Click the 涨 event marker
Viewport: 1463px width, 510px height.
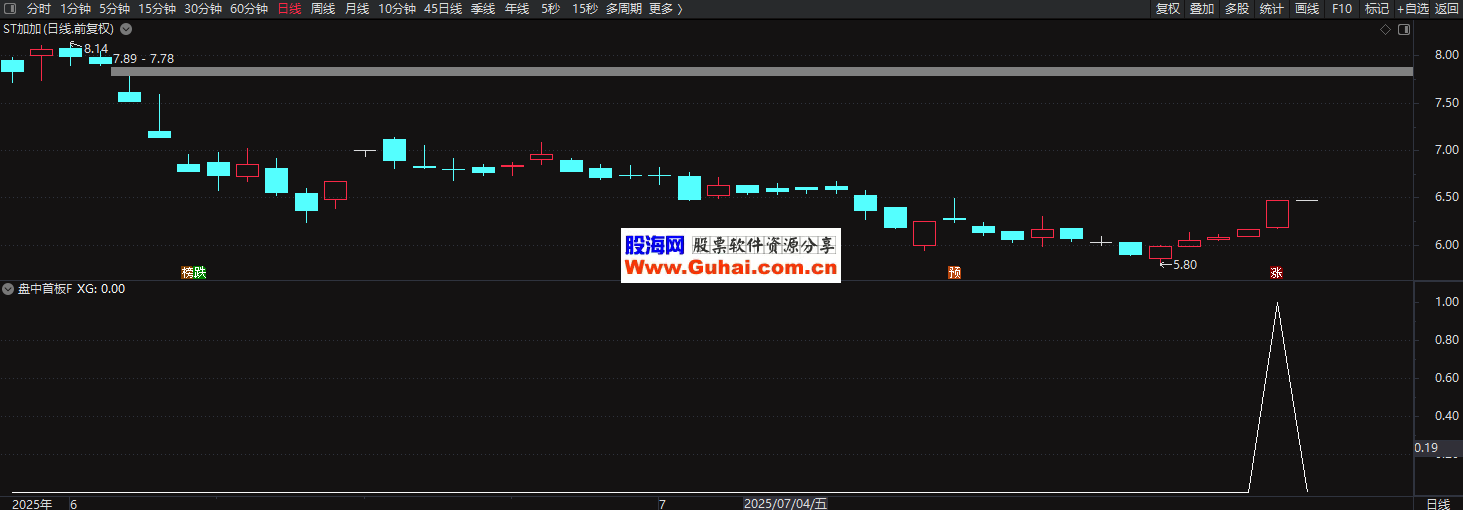click(1276, 272)
